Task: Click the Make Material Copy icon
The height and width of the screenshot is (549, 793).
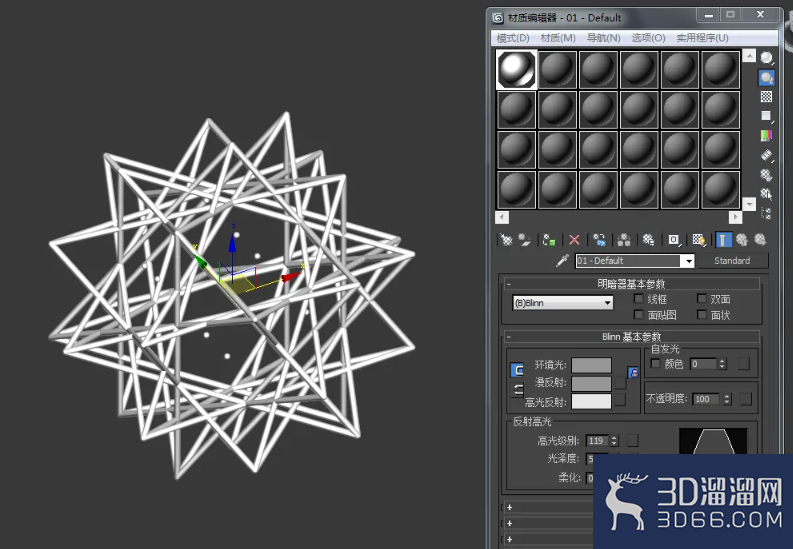Action: point(599,240)
